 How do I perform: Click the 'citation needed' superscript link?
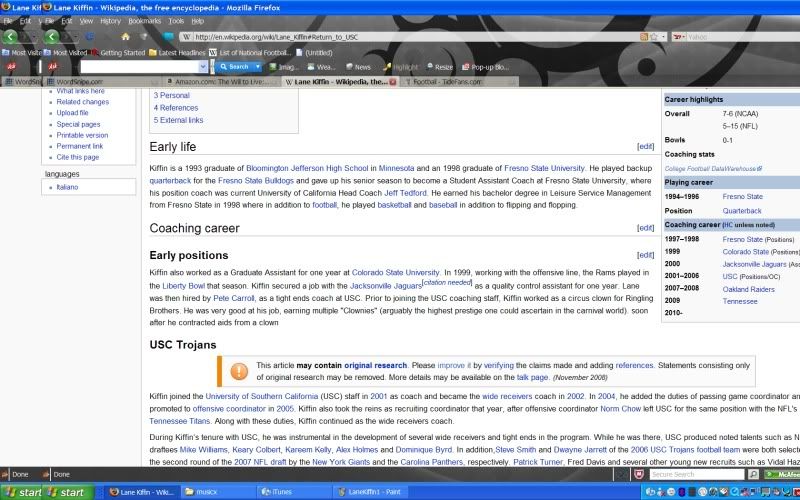coord(447,282)
